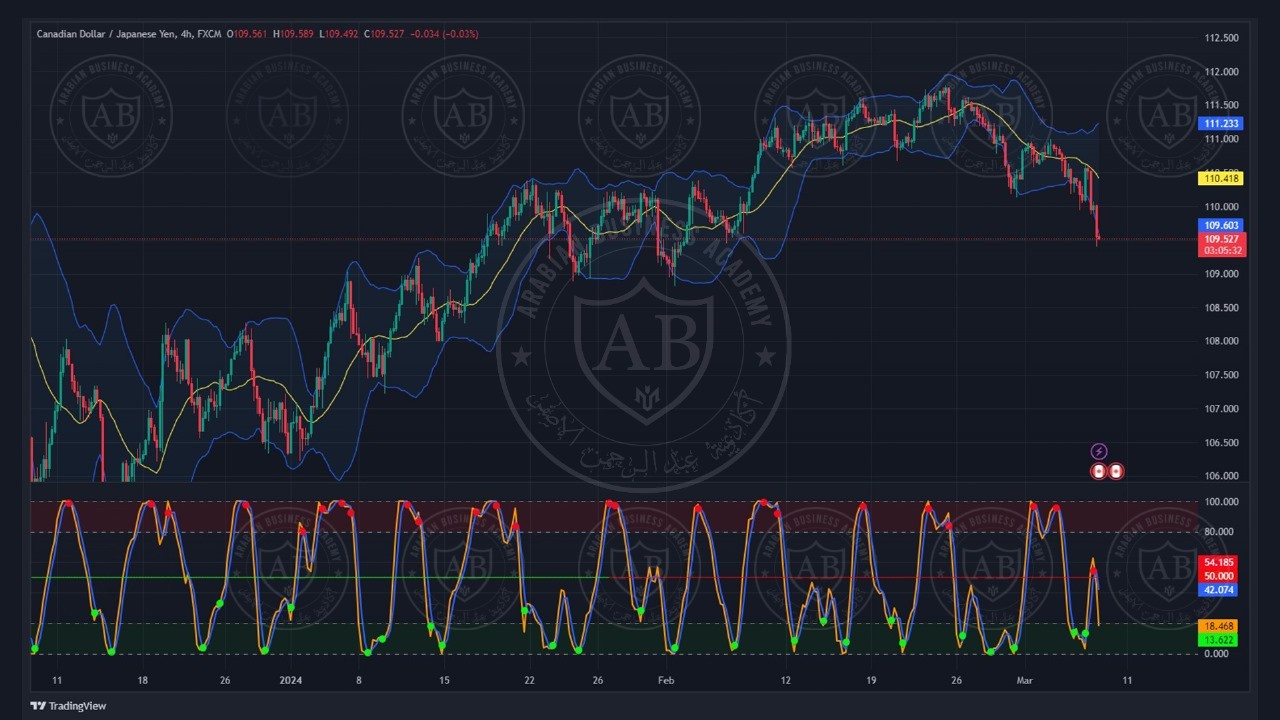Image resolution: width=1280 pixels, height=720 pixels.
Task: Select the yellow 110.418 price label
Action: tap(1221, 179)
